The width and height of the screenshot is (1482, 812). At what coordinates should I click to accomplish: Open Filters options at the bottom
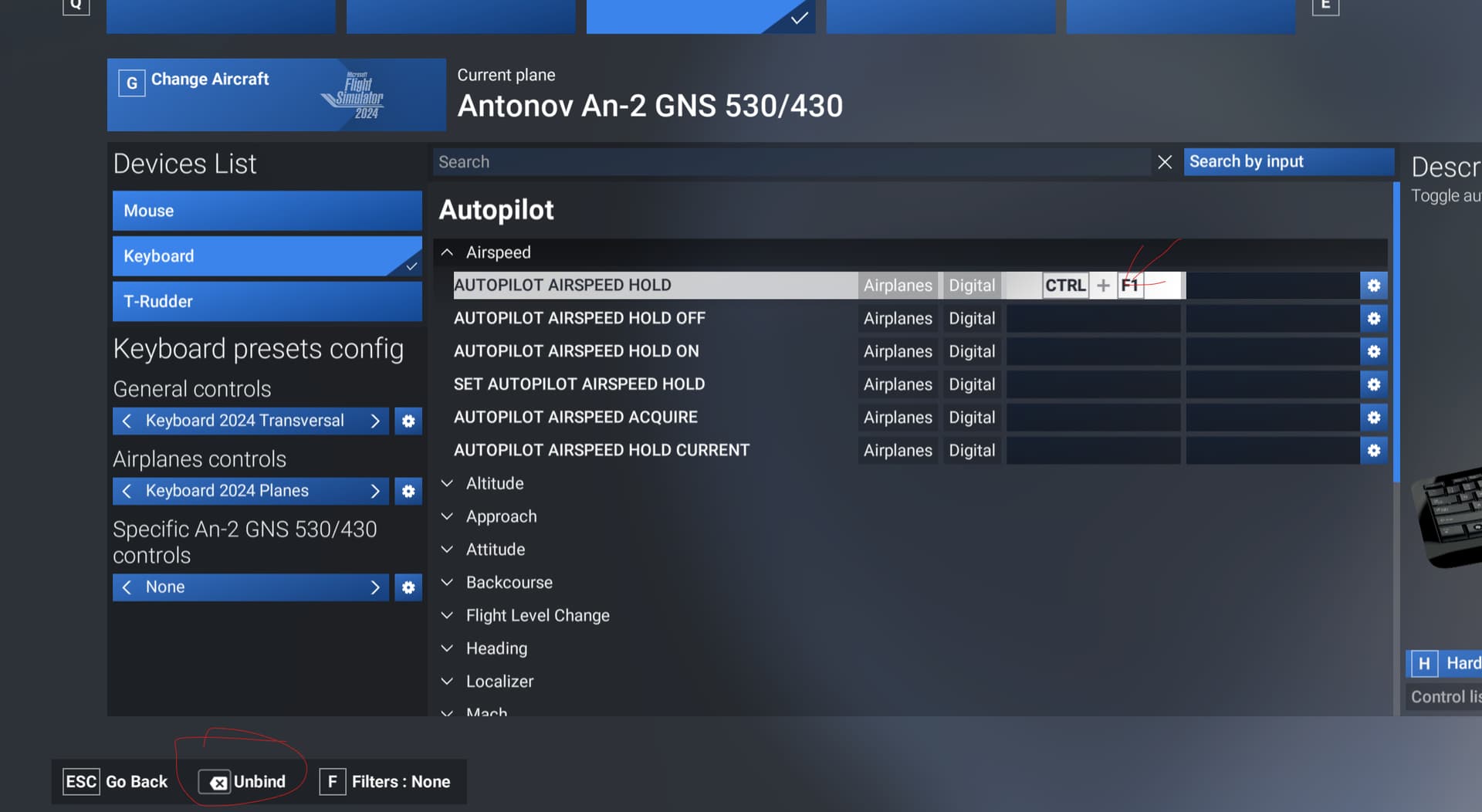[332, 782]
